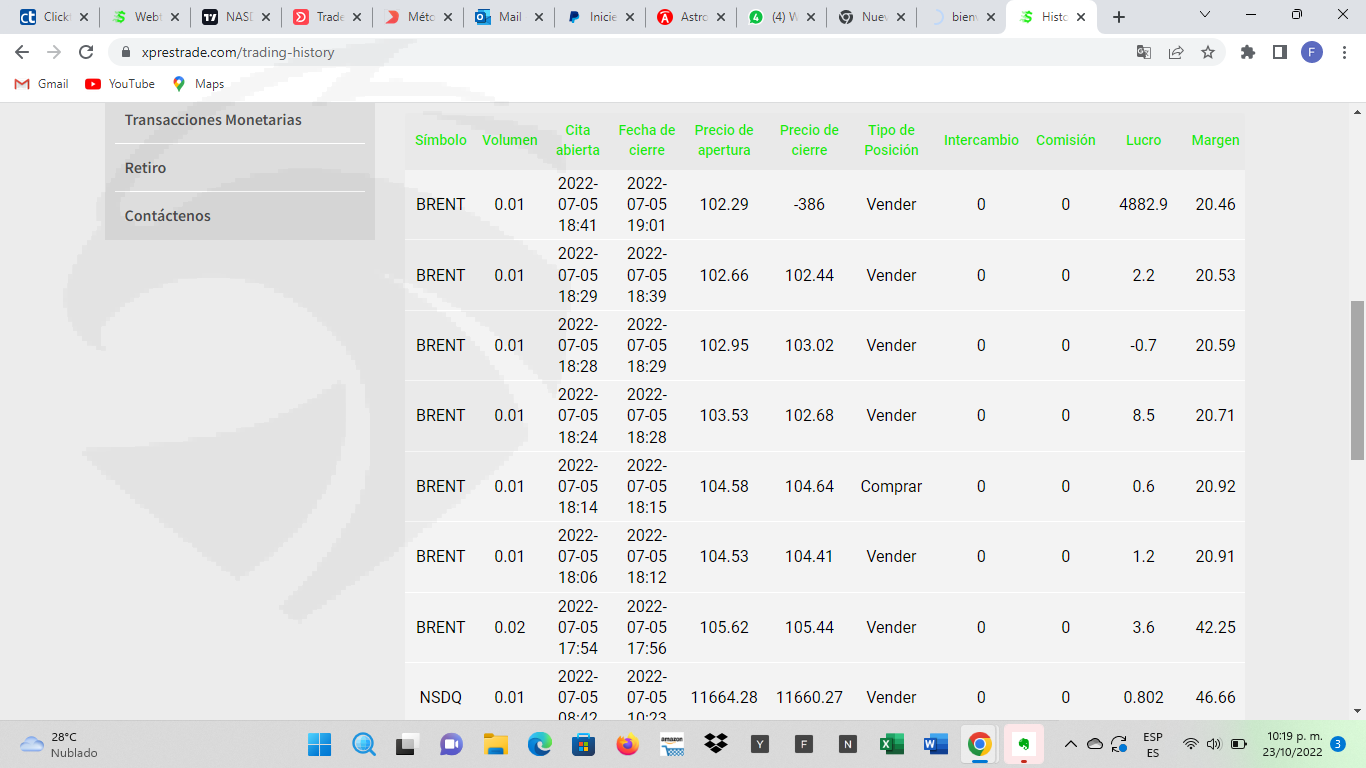Open taskbar Search
The height and width of the screenshot is (768, 1366).
tap(364, 744)
